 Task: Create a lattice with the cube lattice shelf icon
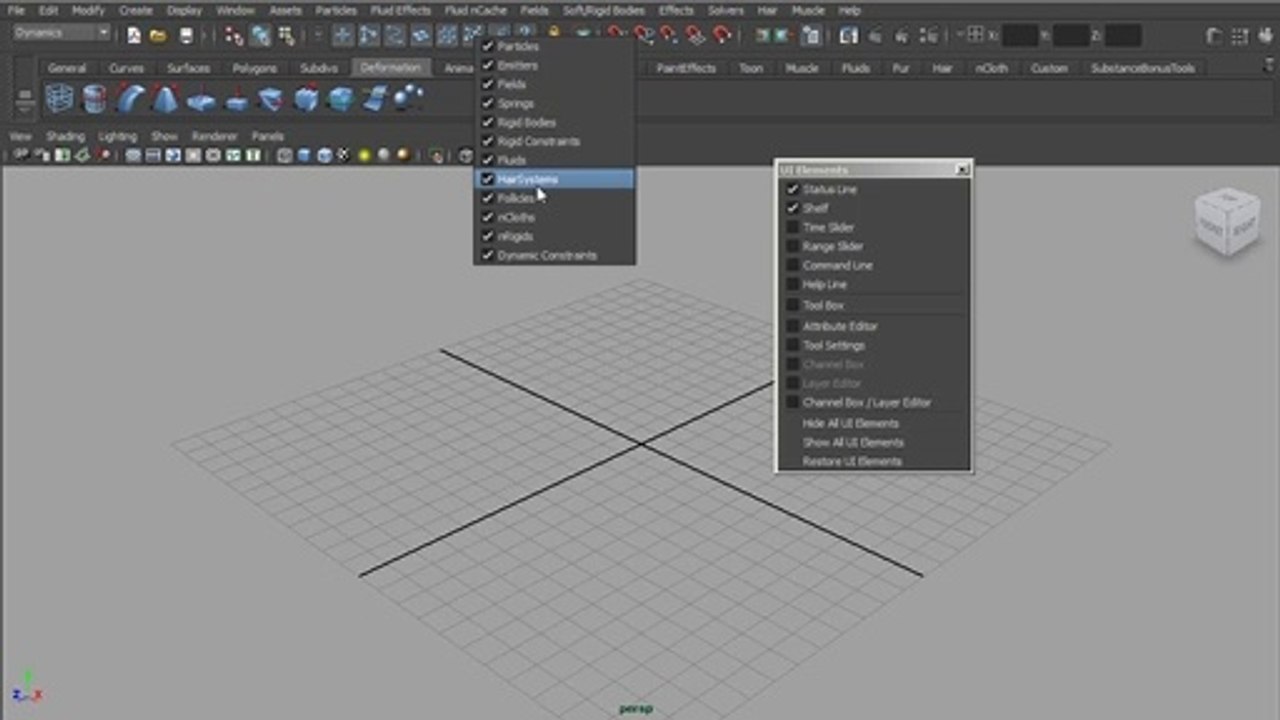59,99
